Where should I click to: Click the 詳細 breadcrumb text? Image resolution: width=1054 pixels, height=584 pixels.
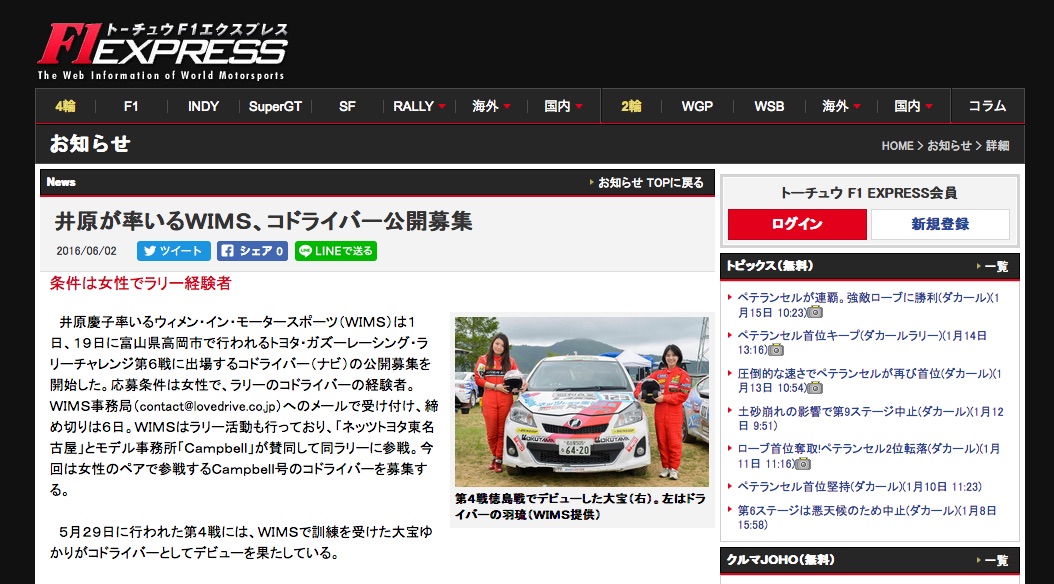coord(997,146)
